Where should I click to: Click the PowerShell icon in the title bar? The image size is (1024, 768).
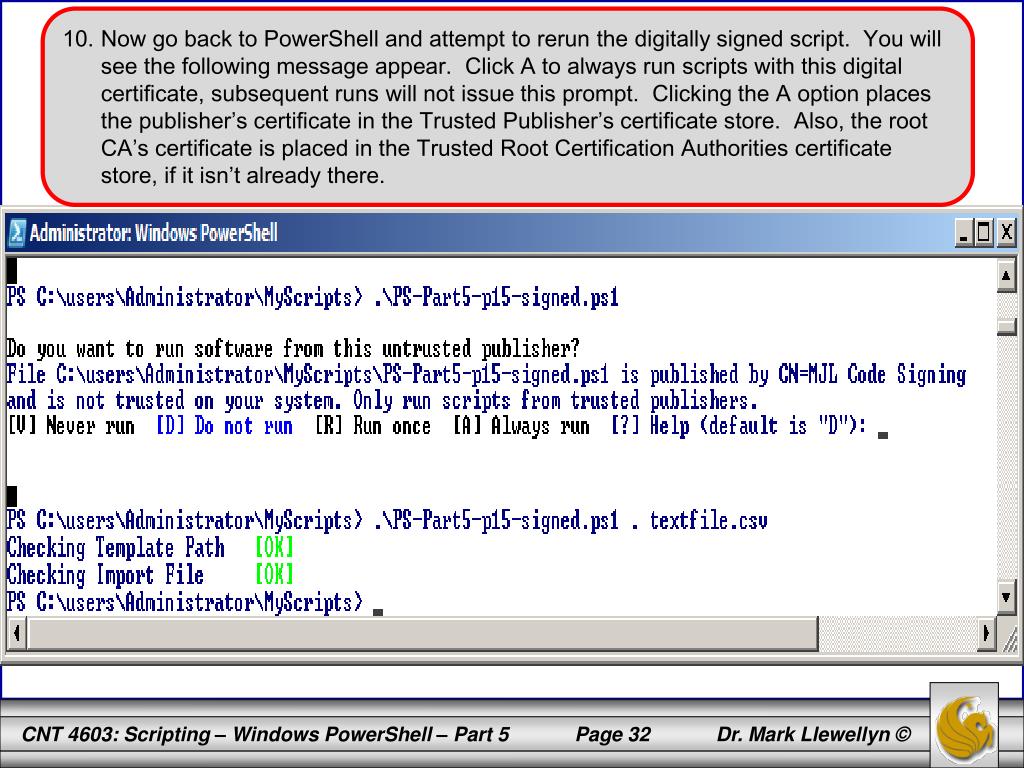[x=16, y=232]
